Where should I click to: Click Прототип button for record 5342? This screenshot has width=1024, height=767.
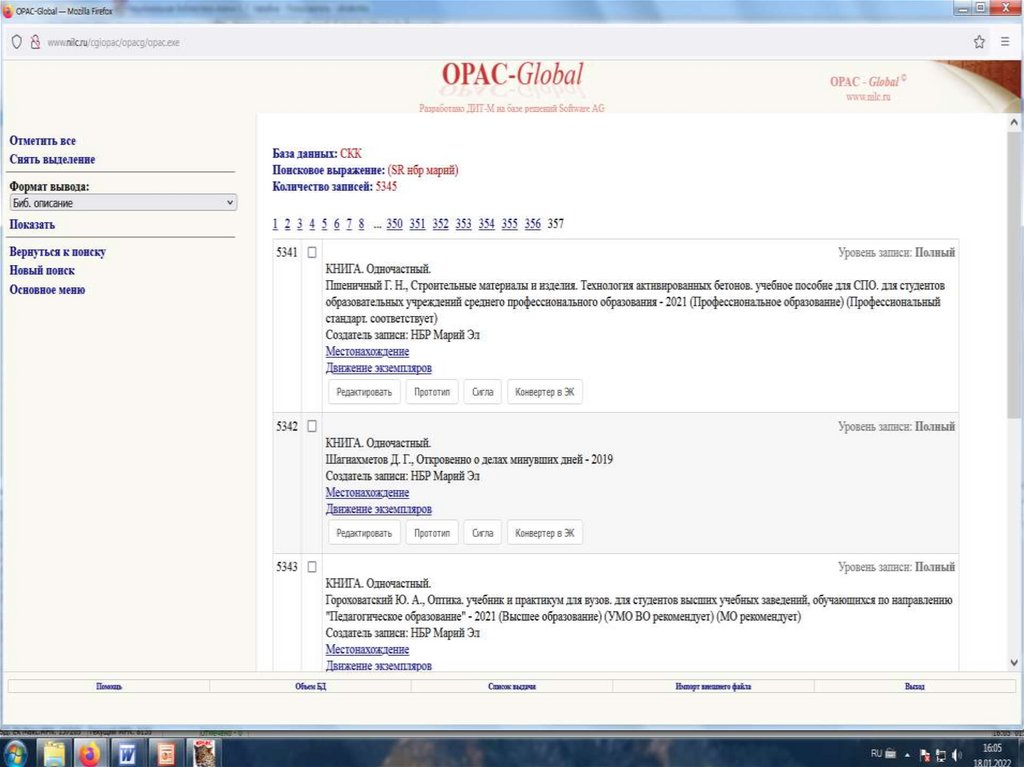[432, 533]
